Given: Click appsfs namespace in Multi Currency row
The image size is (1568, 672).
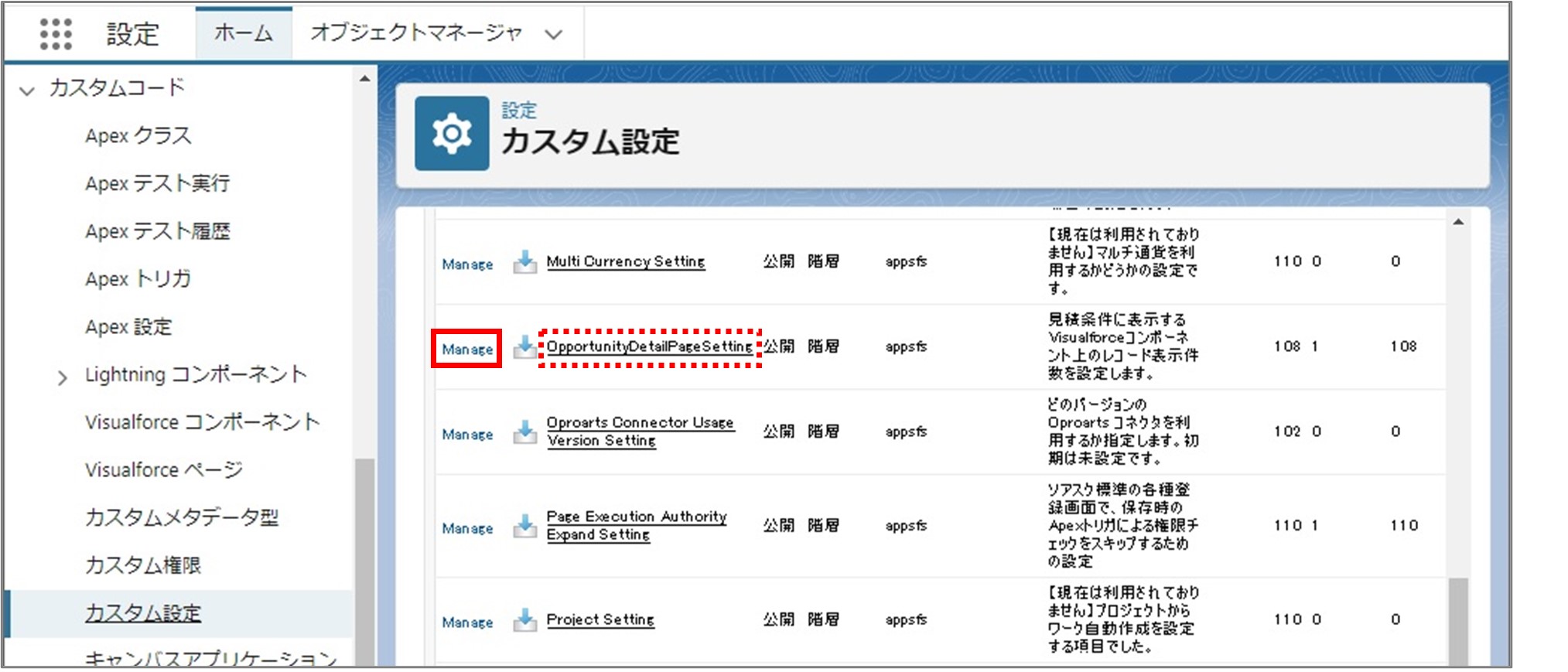Looking at the screenshot, I should [x=906, y=262].
